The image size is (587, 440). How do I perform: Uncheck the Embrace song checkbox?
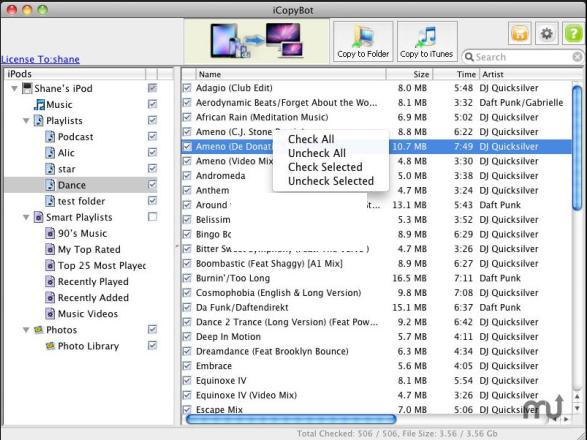(x=187, y=366)
